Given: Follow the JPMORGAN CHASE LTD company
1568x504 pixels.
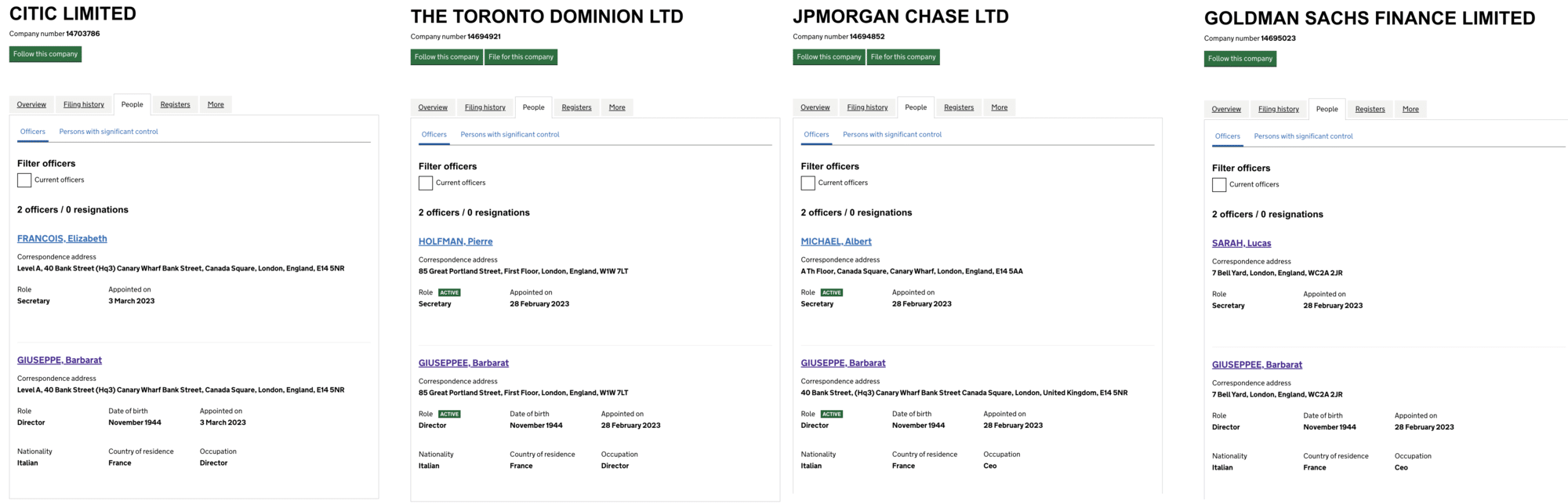Looking at the screenshot, I should point(829,57).
